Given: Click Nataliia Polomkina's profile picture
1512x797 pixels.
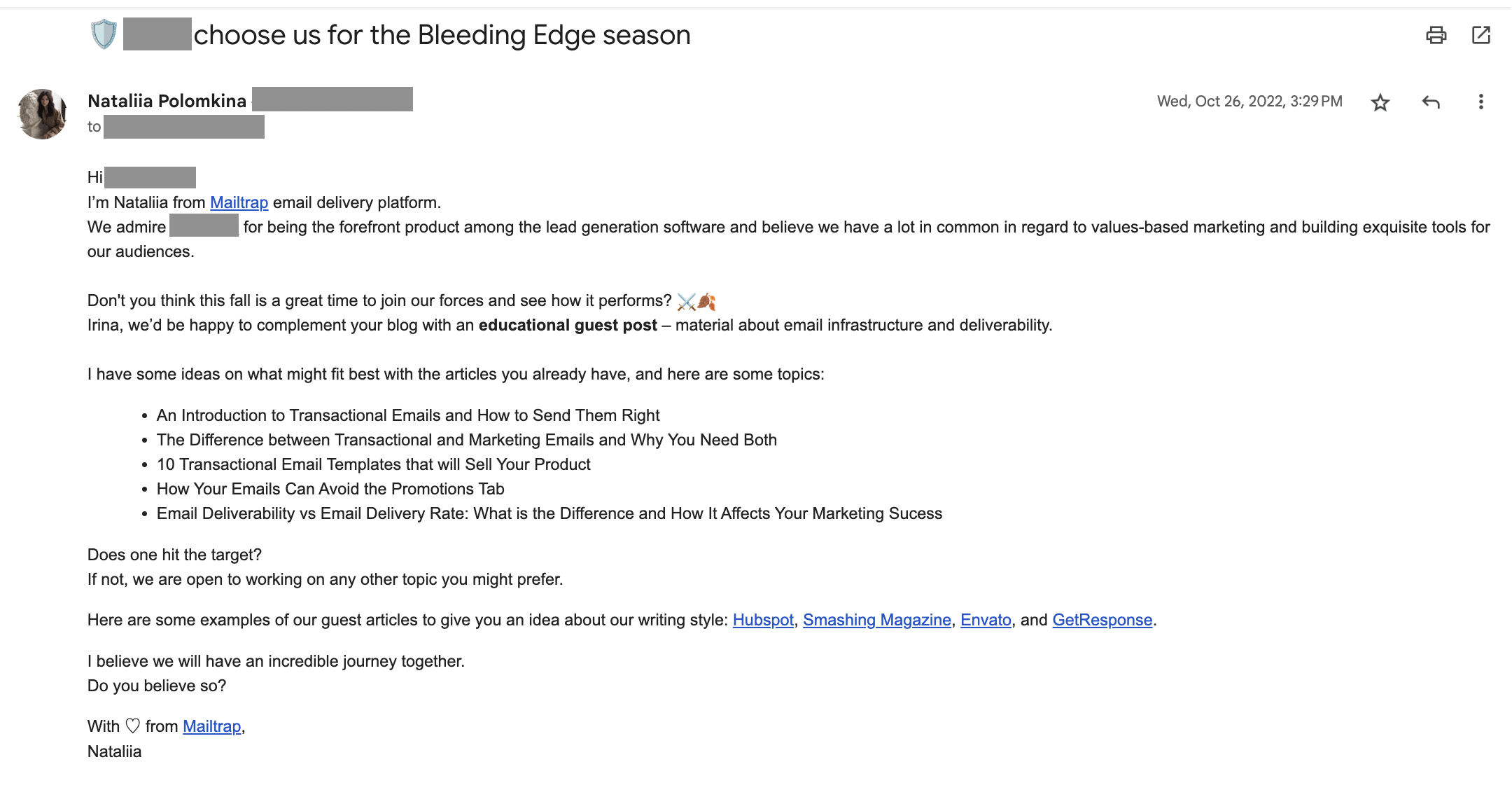Looking at the screenshot, I should click(x=43, y=113).
